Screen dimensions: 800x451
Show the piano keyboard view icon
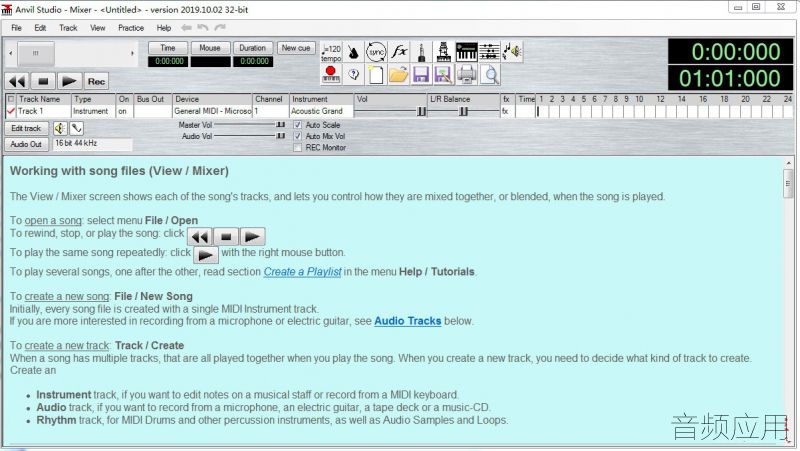pyautogui.click(x=466, y=52)
